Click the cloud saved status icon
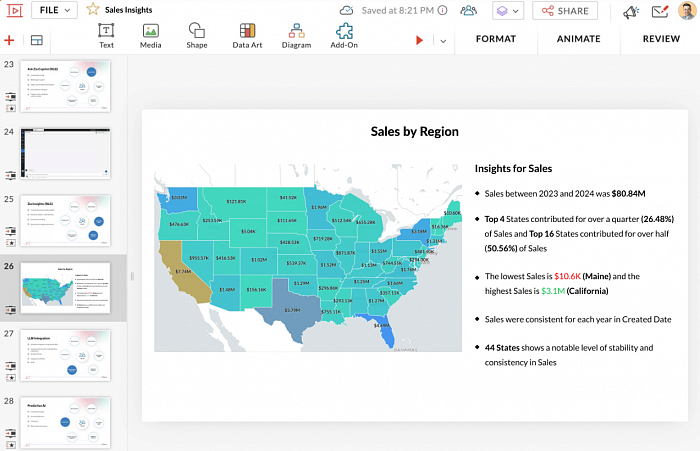This screenshot has height=451, width=700. pos(346,10)
